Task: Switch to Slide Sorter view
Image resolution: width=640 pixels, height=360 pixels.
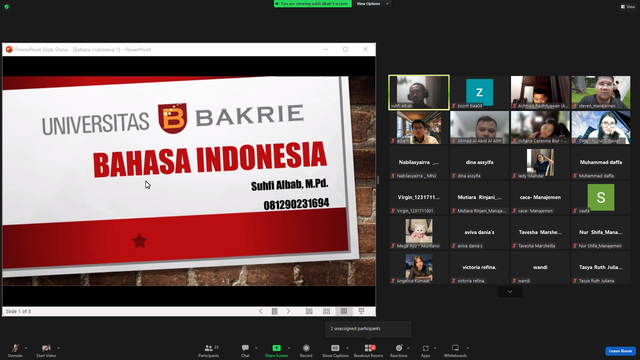Action: coord(327,311)
